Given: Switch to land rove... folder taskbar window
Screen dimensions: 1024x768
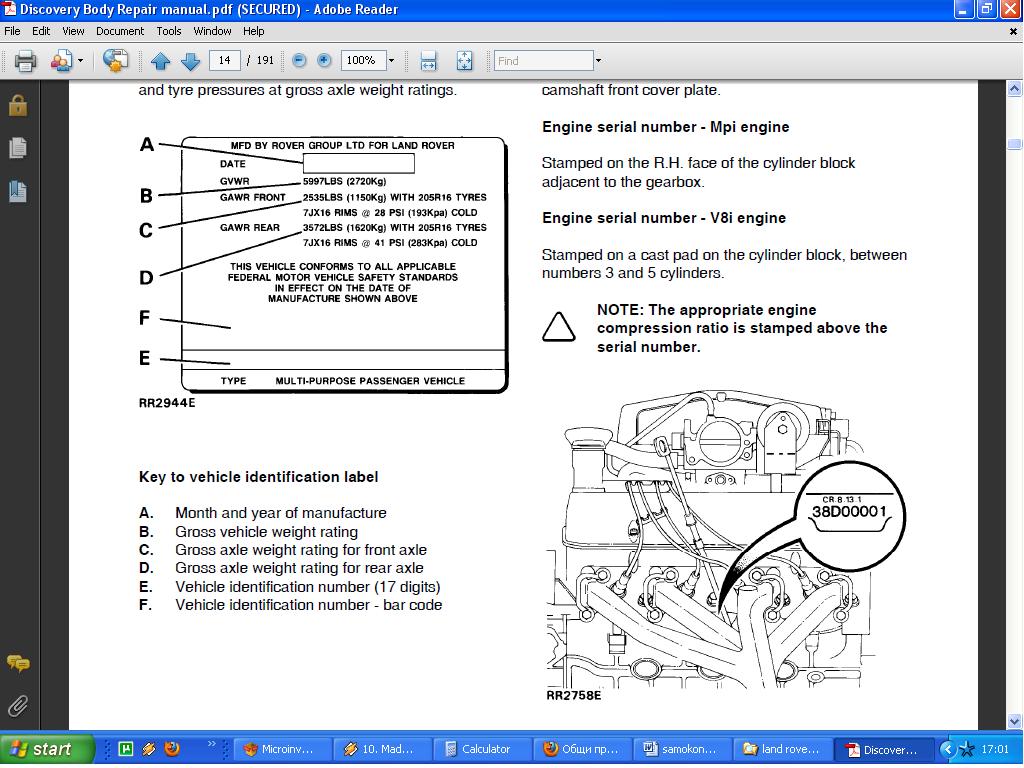Looking at the screenshot, I should (x=783, y=750).
